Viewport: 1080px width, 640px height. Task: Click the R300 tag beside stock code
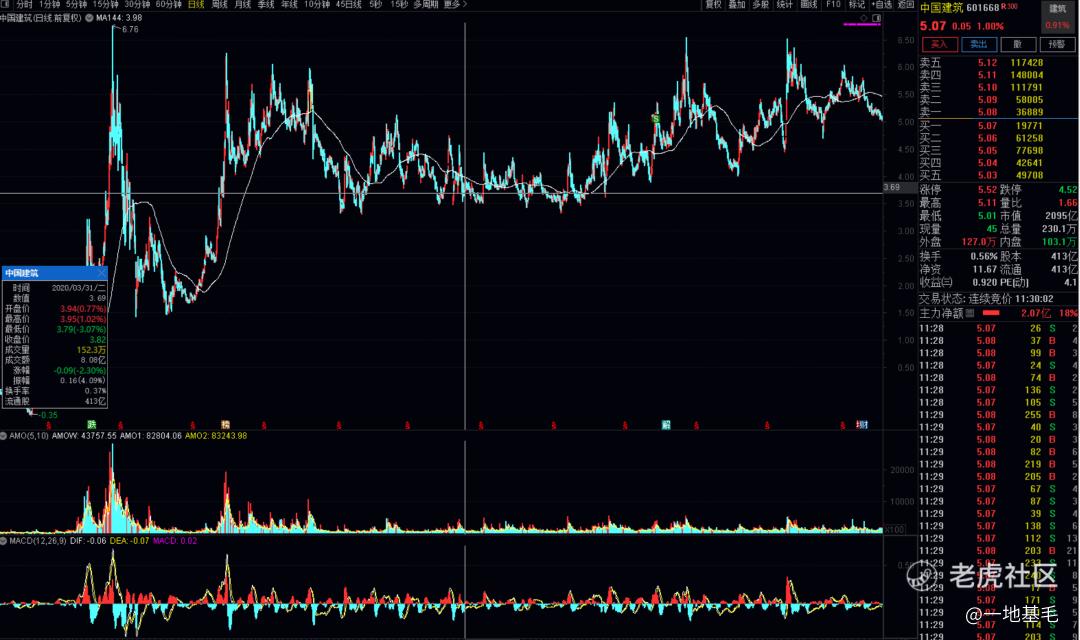point(1009,6)
